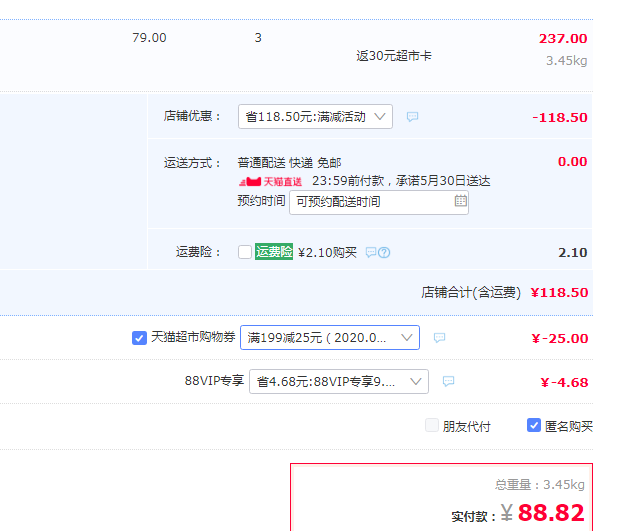The width and height of the screenshot is (621, 531).
Task: Check the 朋友代付 checkbox
Action: tap(432, 425)
